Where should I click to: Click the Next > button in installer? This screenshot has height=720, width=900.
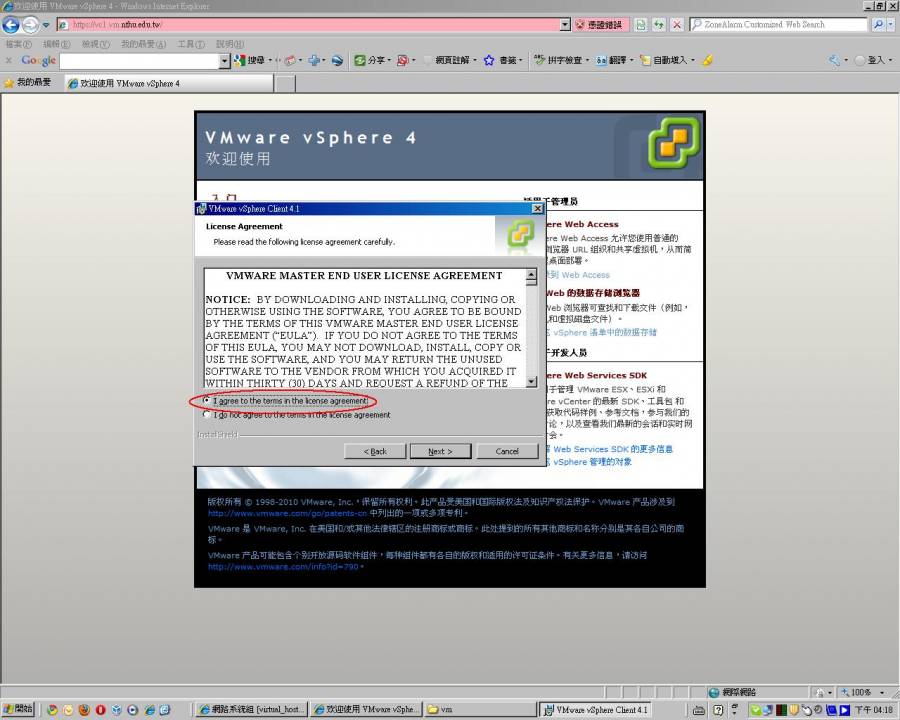(440, 451)
